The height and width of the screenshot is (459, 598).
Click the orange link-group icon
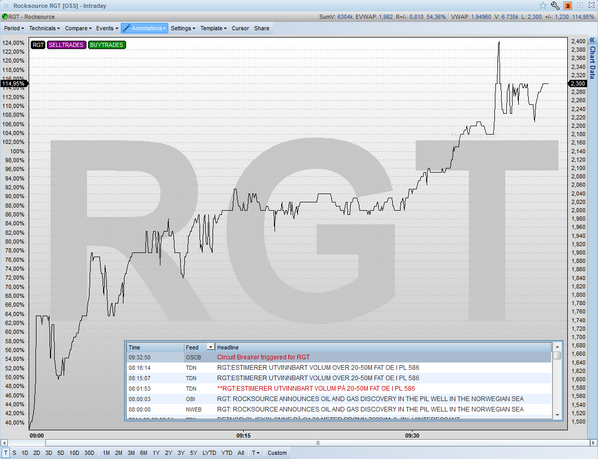pos(568,5)
